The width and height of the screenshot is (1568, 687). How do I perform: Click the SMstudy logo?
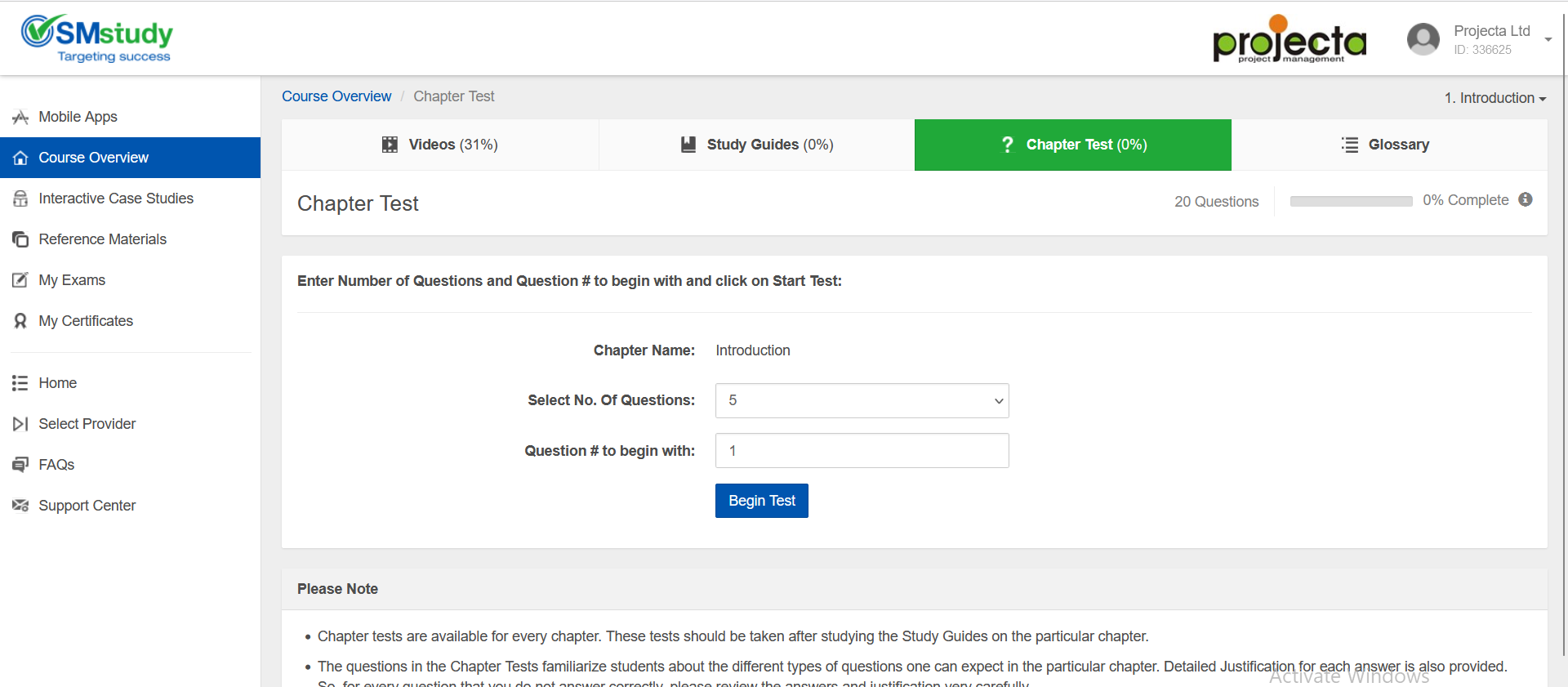(x=97, y=38)
